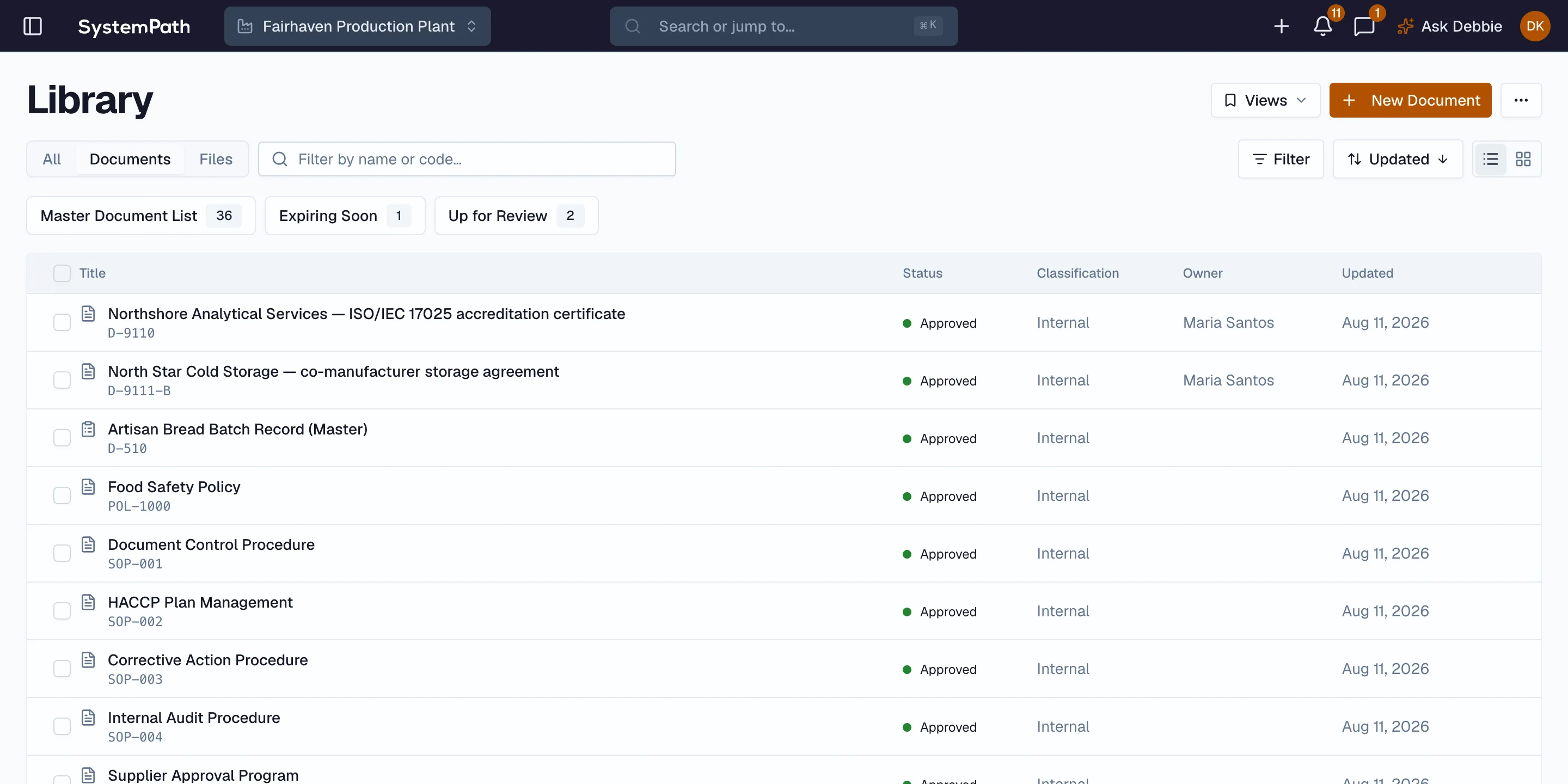Open the Updated sort dropdown
This screenshot has height=784, width=1568.
click(1398, 160)
